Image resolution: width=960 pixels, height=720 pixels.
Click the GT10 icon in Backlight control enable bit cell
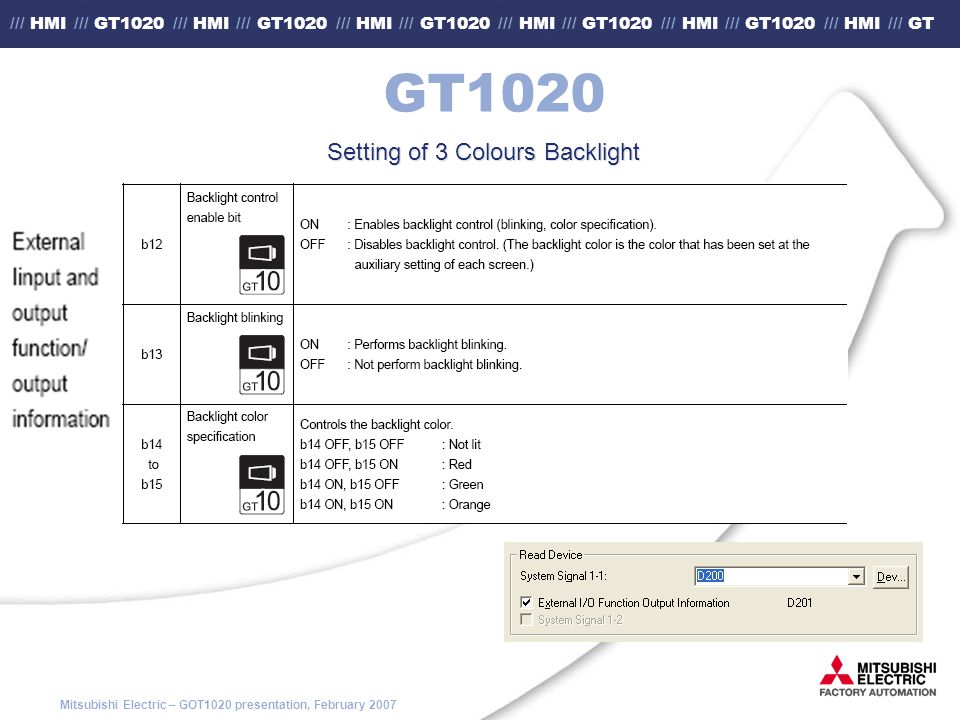click(x=261, y=264)
